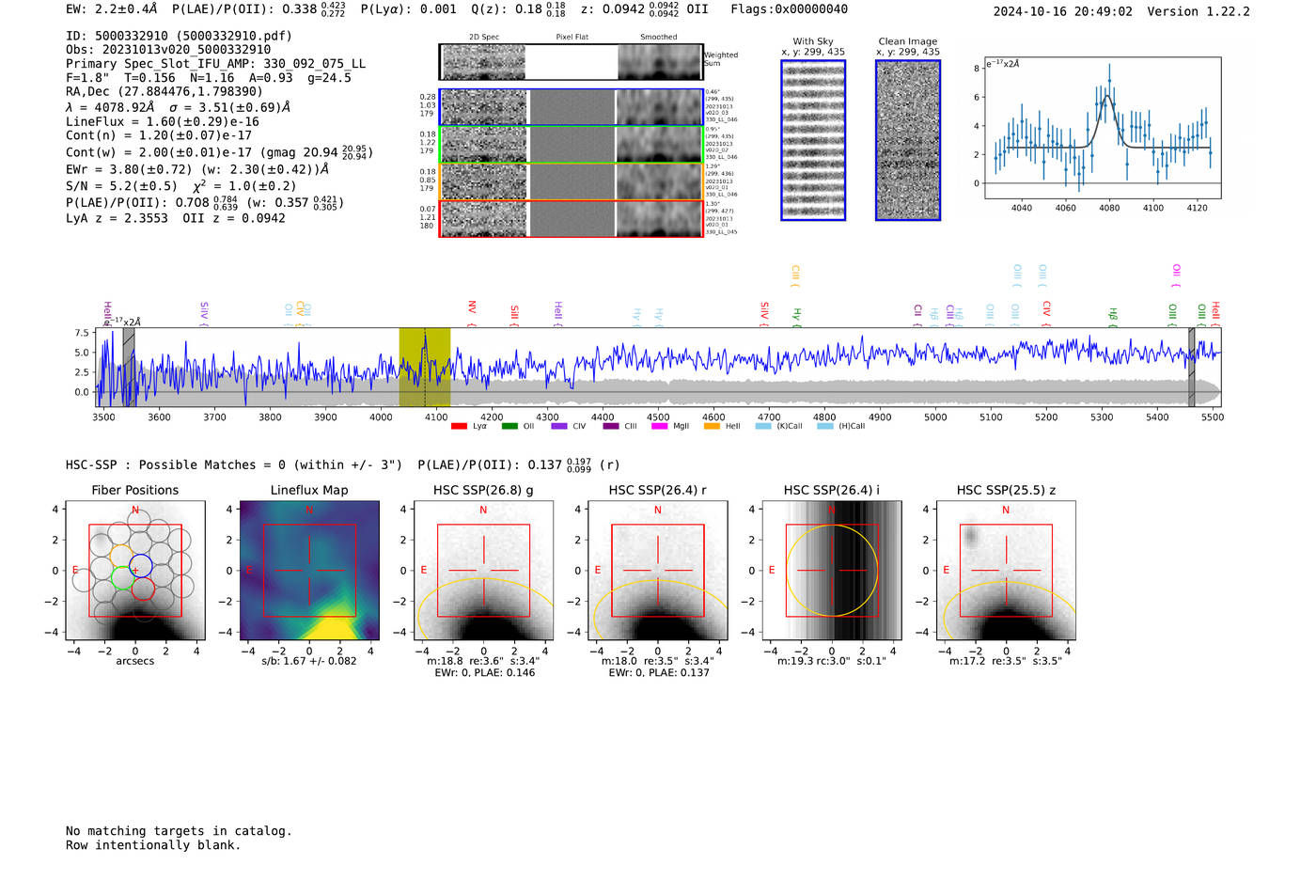This screenshot has width=1316, height=896.
Task: Select the HSC SSP(26.4) i image
Action: [832, 570]
